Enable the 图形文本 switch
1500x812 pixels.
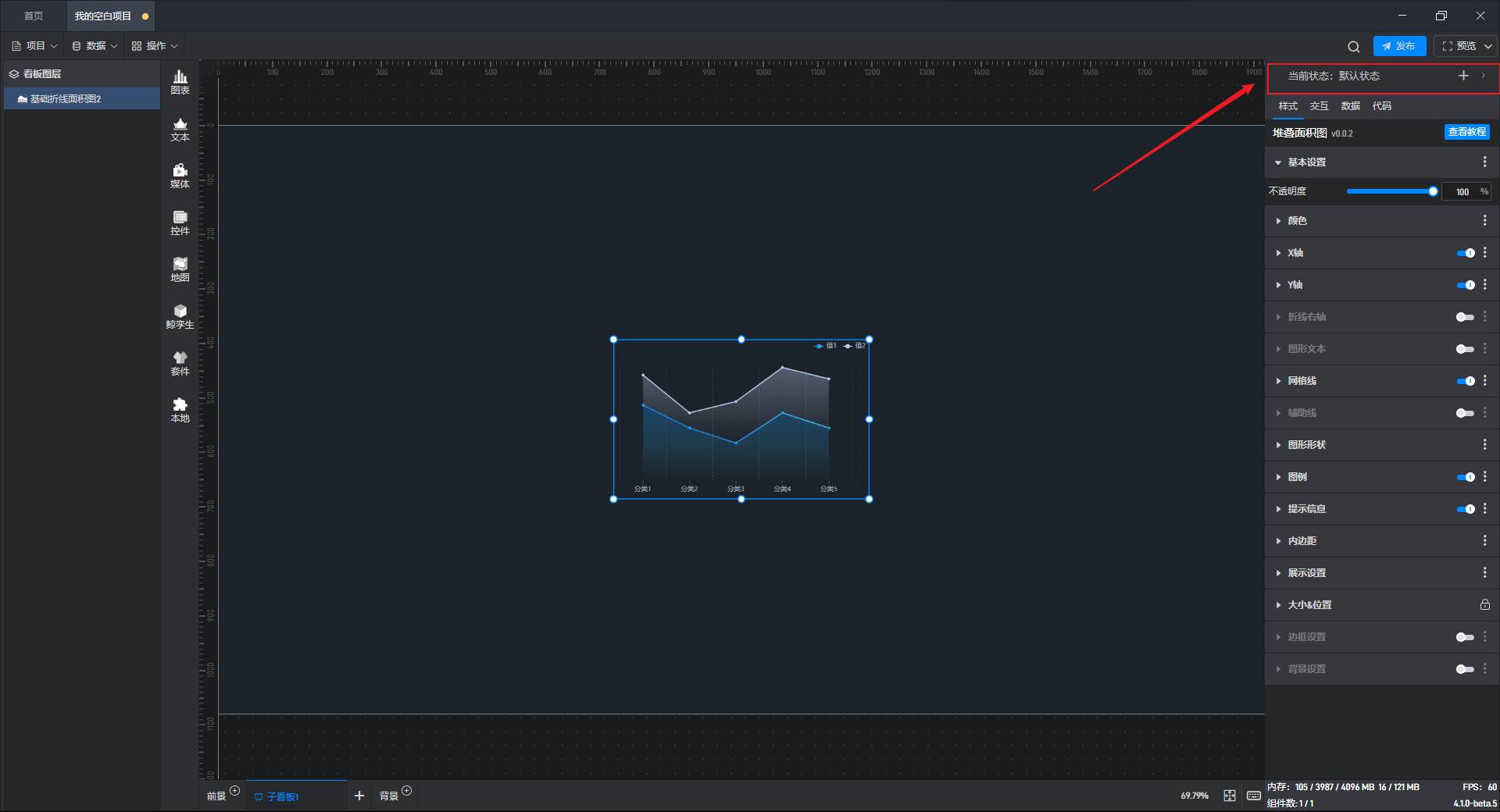(1466, 349)
